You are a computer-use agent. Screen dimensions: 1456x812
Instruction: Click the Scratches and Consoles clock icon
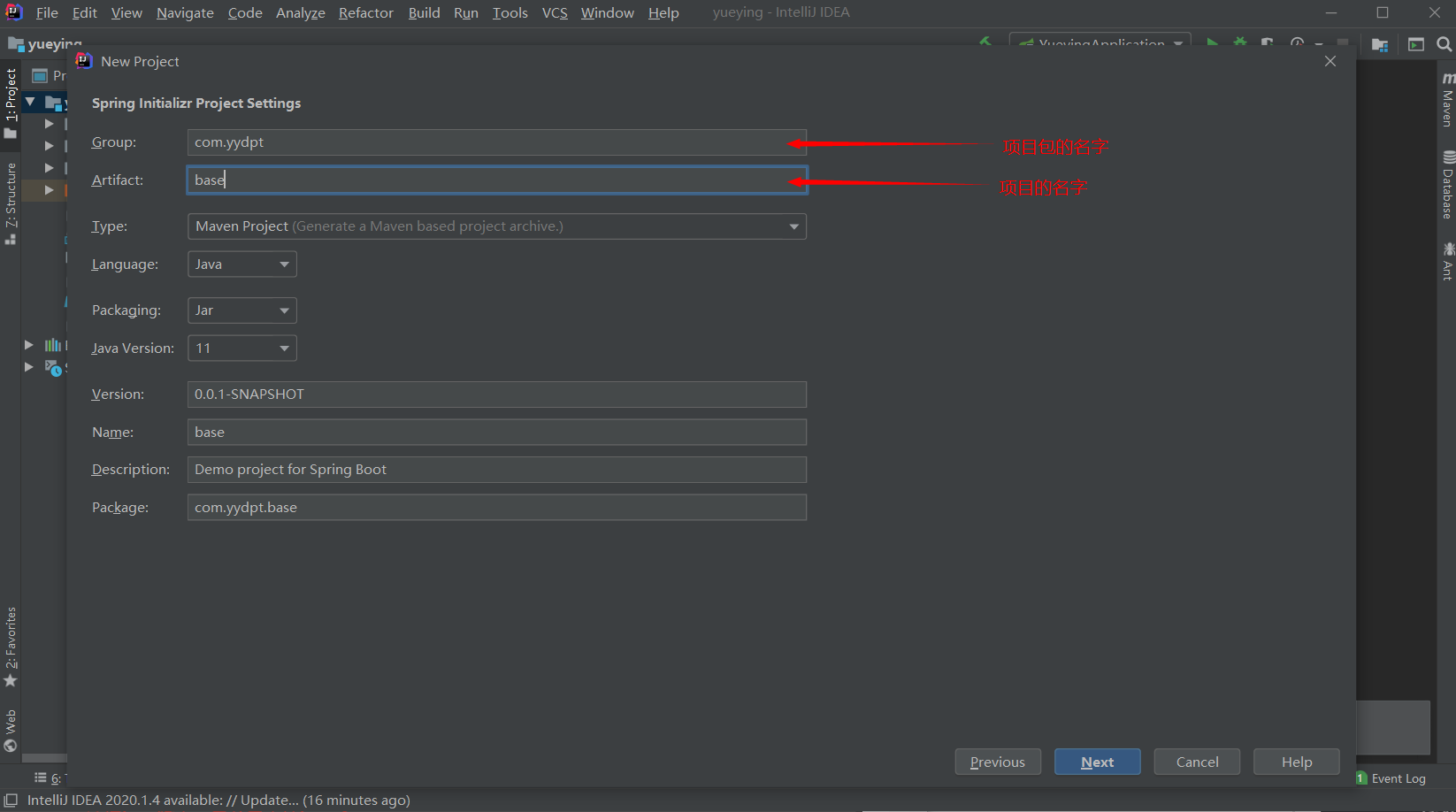pos(53,367)
